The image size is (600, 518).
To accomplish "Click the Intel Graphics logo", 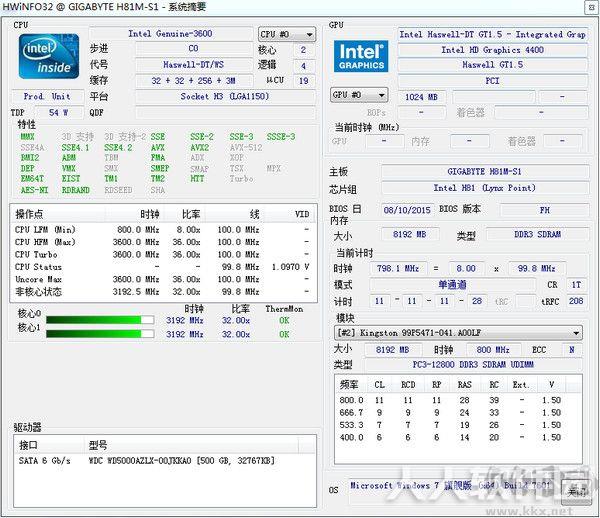I will [361, 56].
